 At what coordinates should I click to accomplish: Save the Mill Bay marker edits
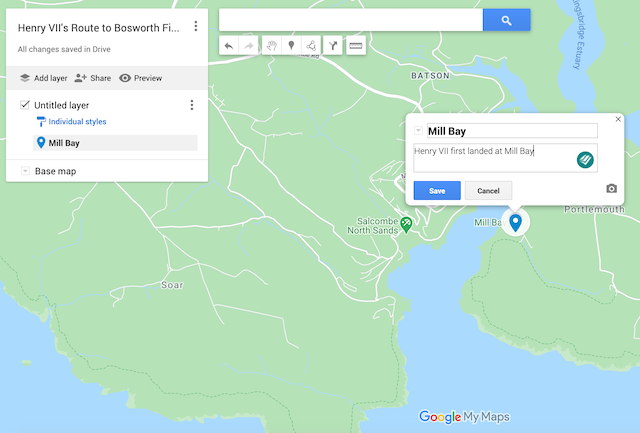click(x=437, y=191)
